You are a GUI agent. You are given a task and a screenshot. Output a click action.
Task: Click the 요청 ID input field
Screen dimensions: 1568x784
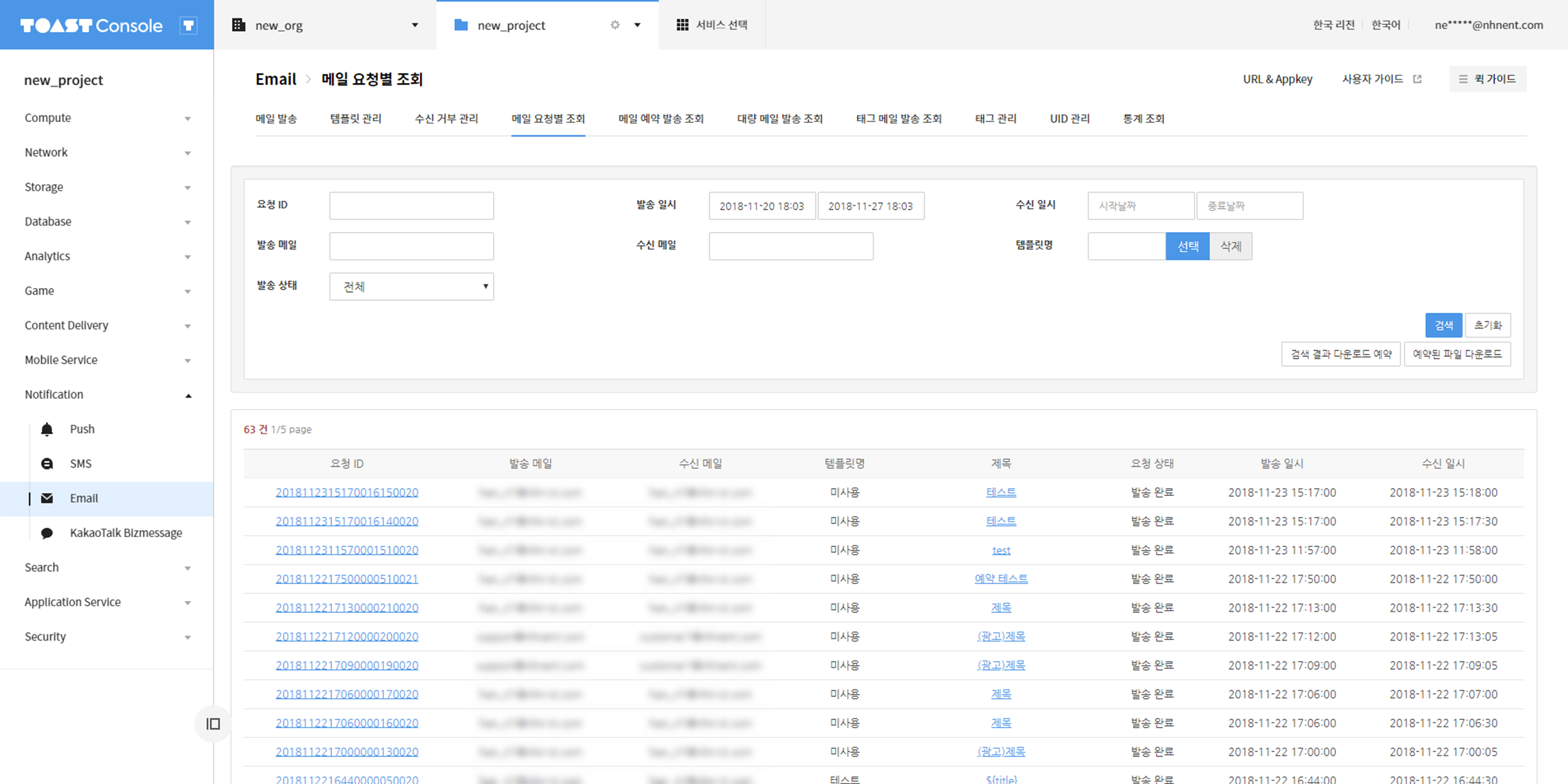tap(412, 206)
